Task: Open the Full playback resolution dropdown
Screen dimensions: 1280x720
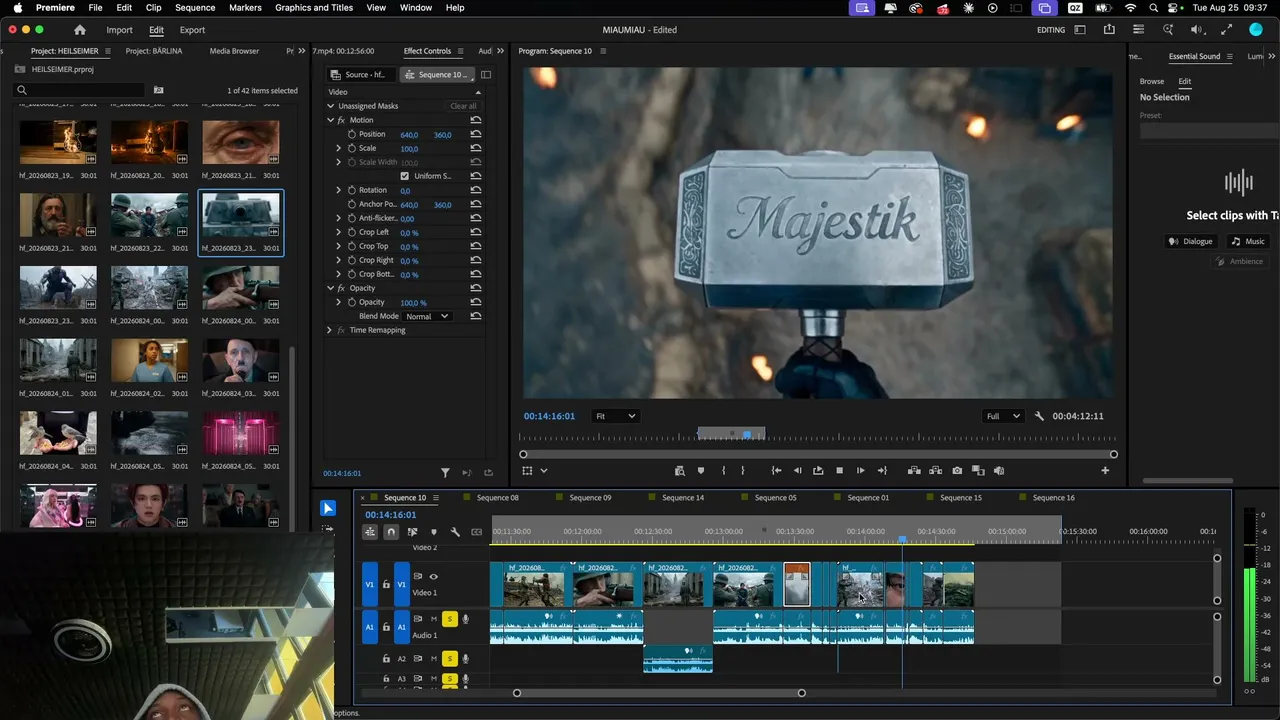Action: click(1004, 416)
